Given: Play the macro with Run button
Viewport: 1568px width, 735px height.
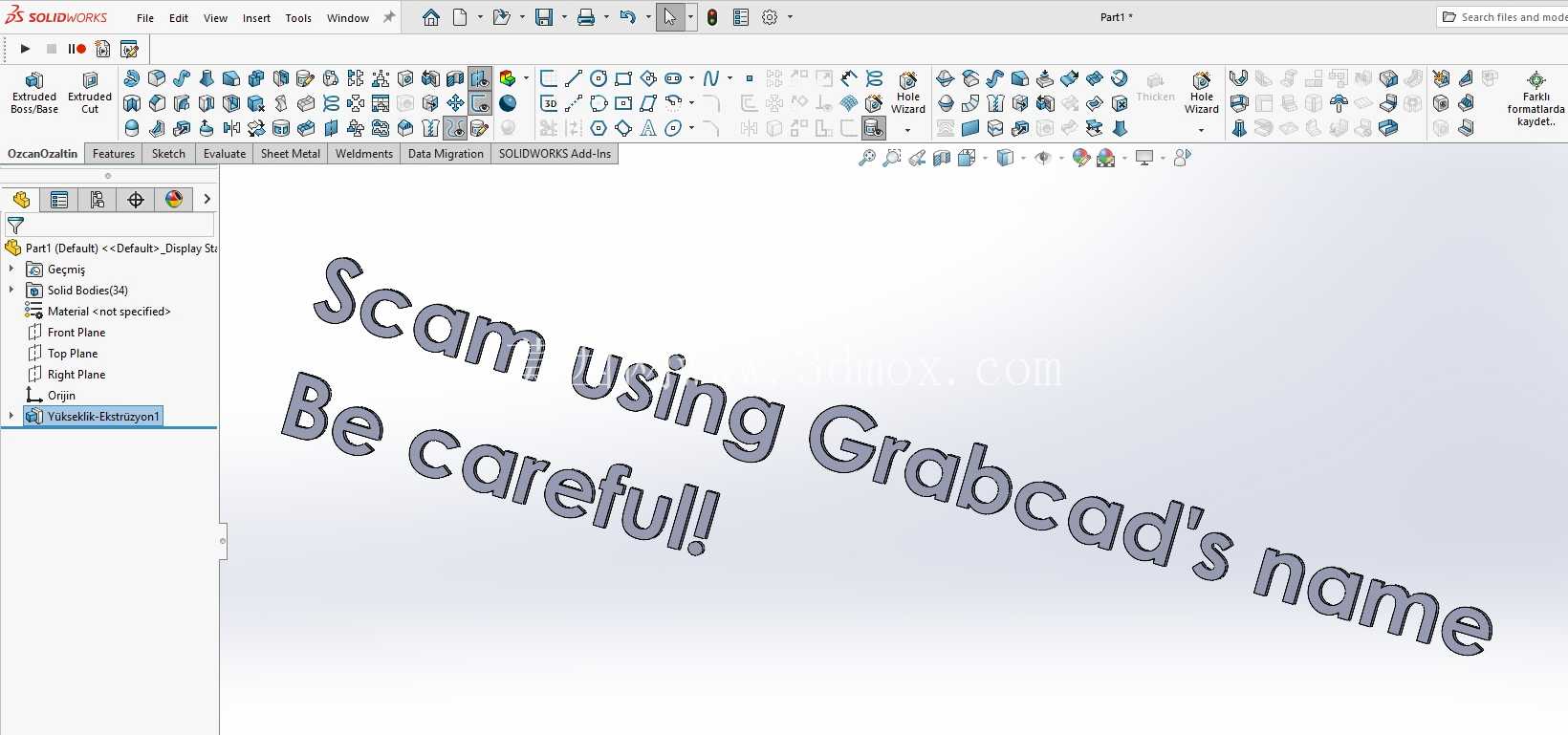Looking at the screenshot, I should 26,49.
